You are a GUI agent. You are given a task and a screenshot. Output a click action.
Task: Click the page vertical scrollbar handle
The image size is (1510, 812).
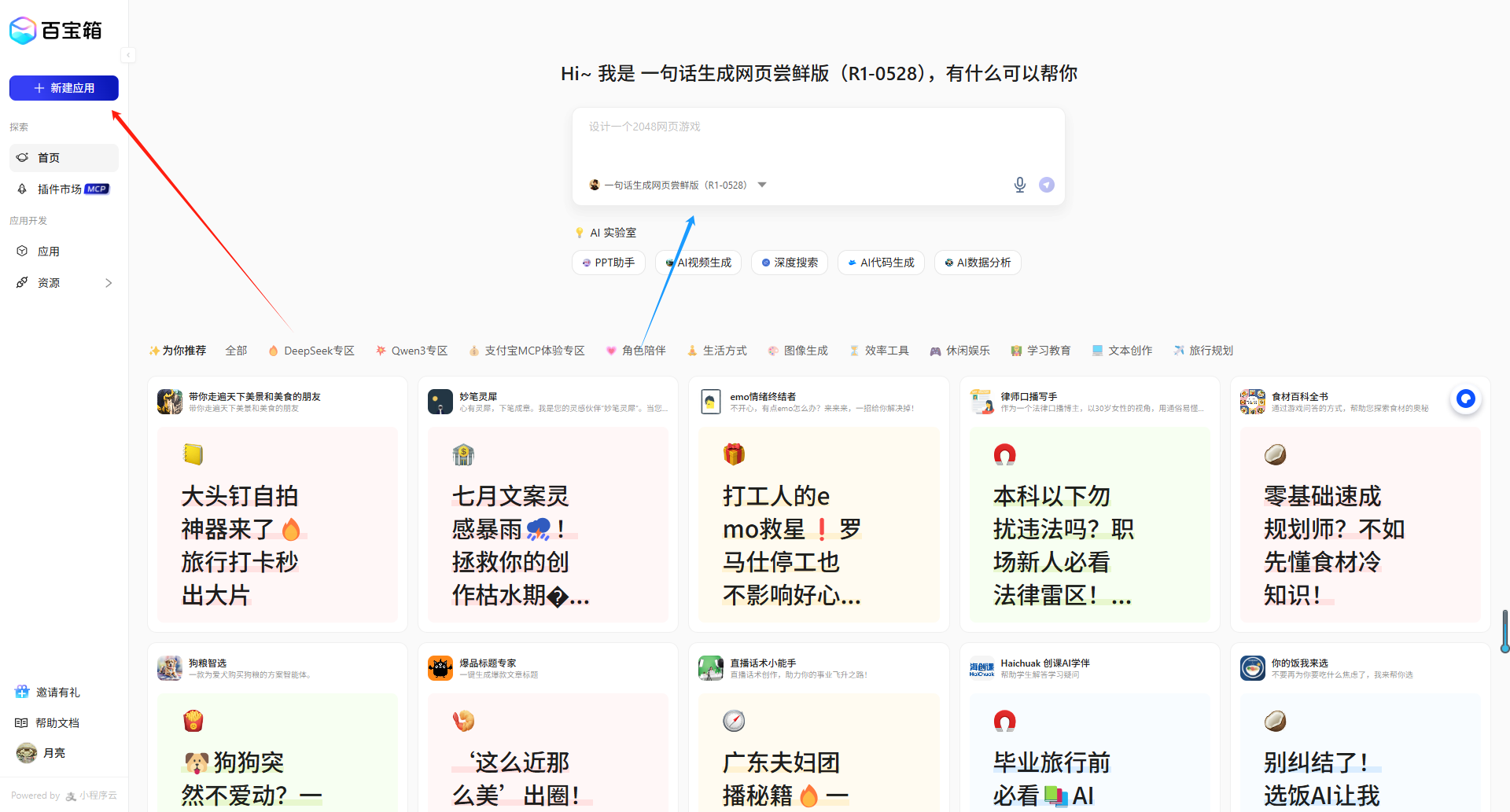[1505, 630]
